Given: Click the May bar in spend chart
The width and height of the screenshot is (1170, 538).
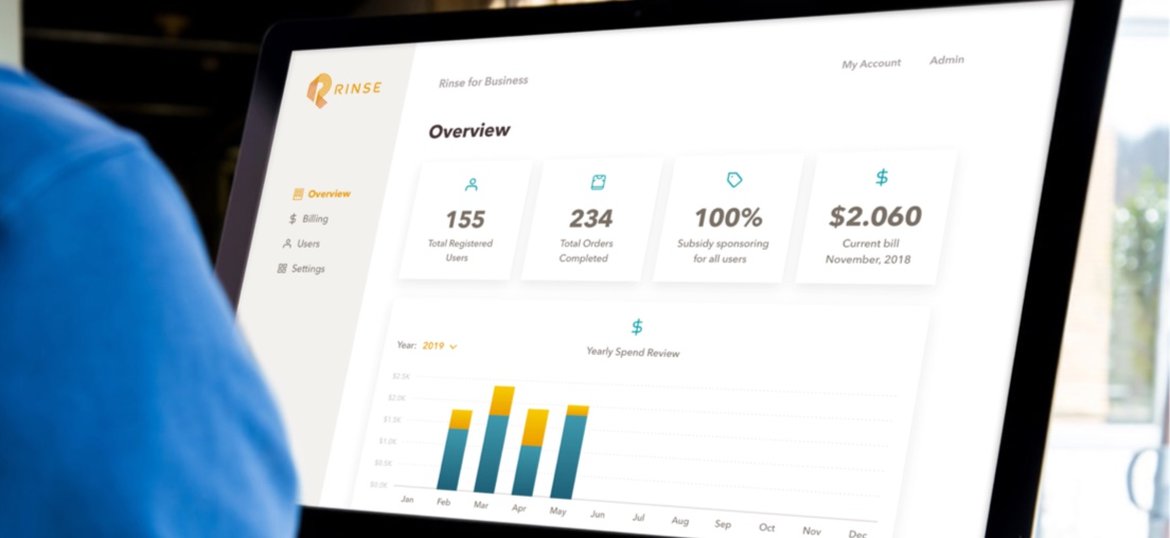Looking at the screenshot, I should [x=569, y=452].
